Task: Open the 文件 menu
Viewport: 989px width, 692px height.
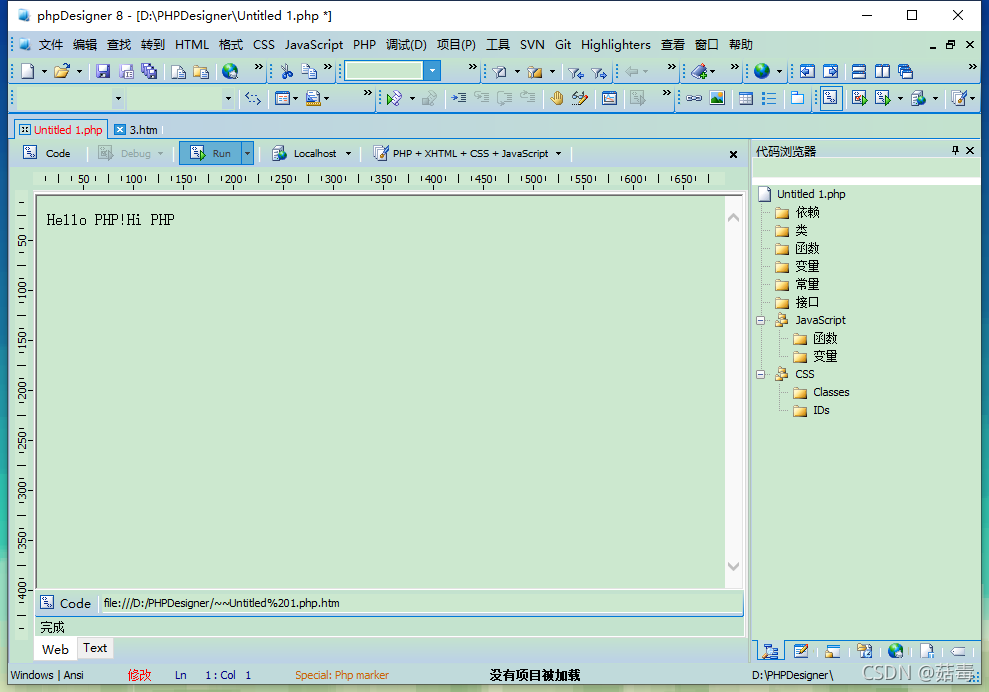Action: (x=50, y=45)
